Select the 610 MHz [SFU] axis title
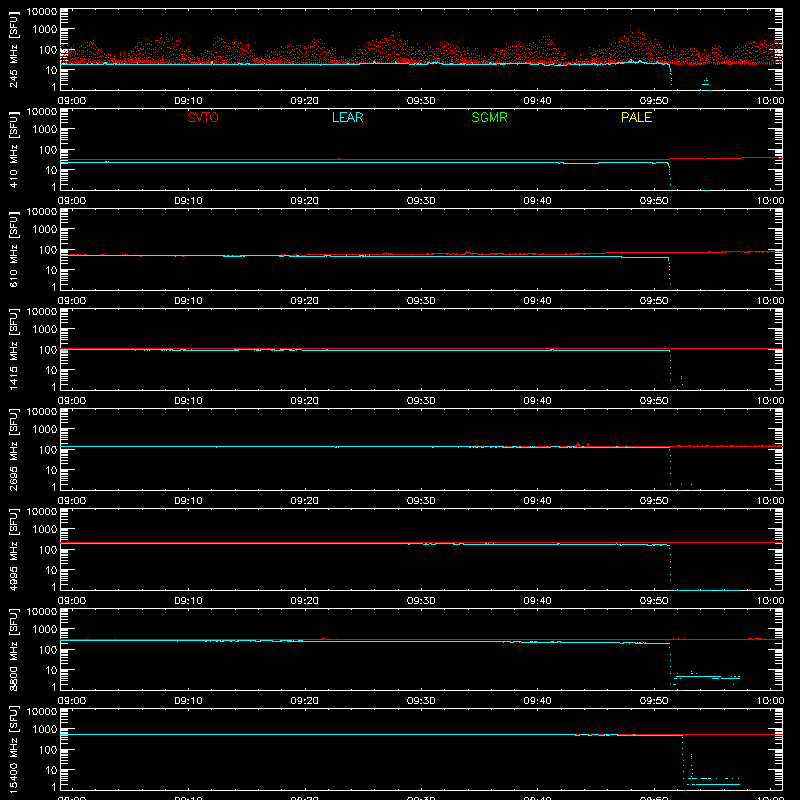Screen dimensions: 800x800 tap(14, 250)
